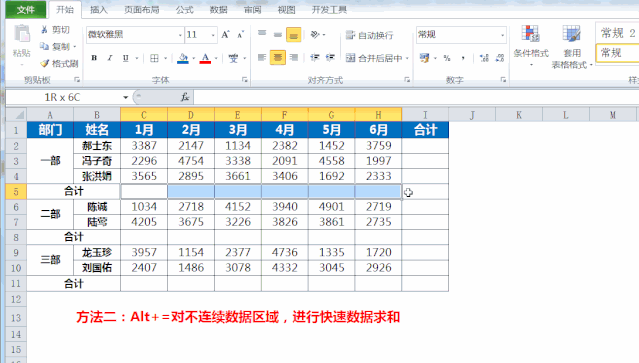This screenshot has width=639, height=363.
Task: Click the Name Box showing 1R x 6C
Action: [63, 97]
